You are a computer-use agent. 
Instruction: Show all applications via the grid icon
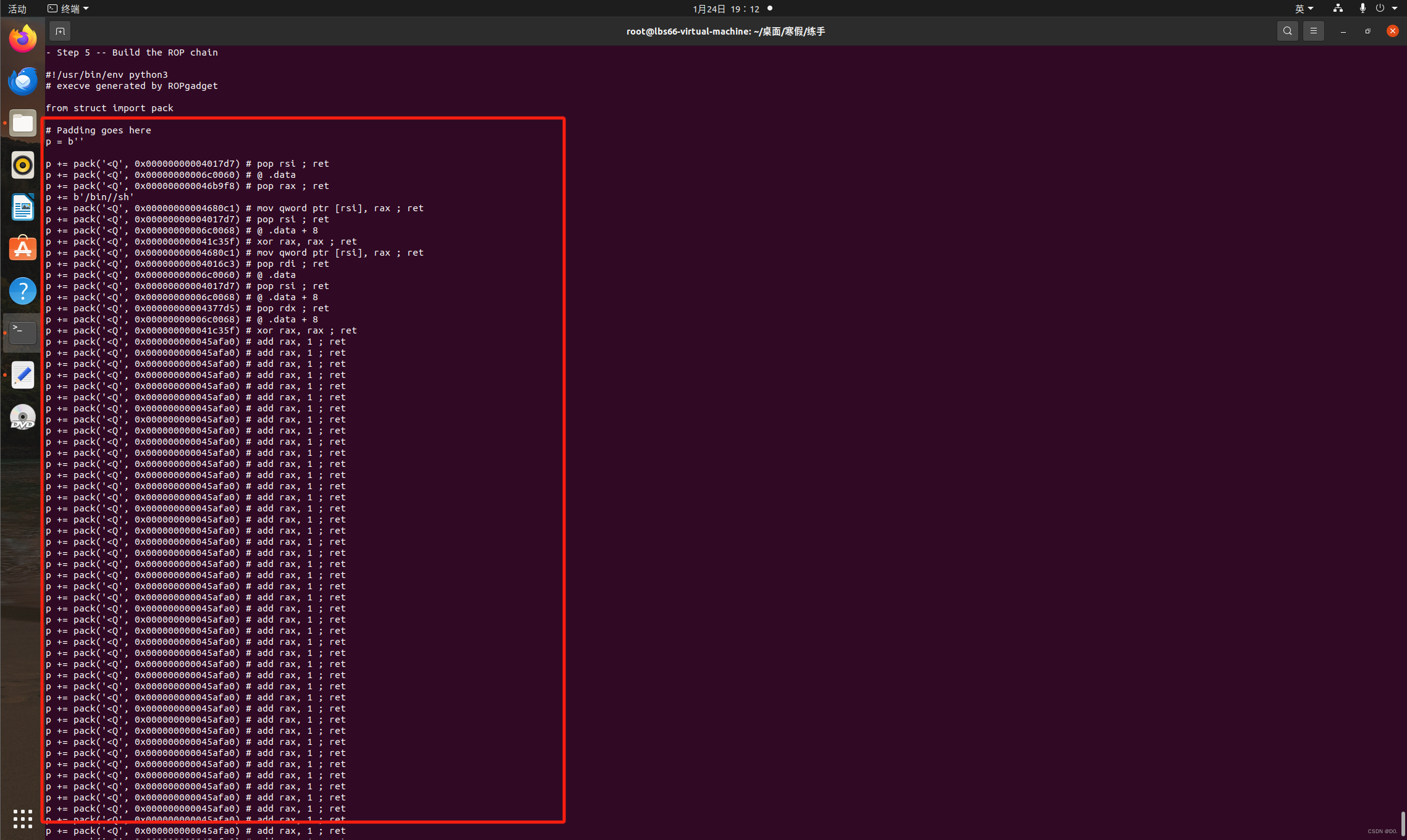[x=22, y=818]
